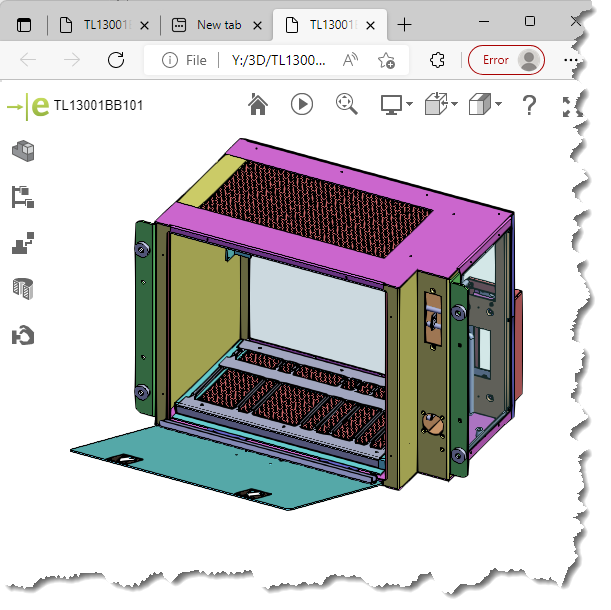This screenshot has width=611, height=610.
Task: Open the display style cube dropdown
Action: (485, 104)
